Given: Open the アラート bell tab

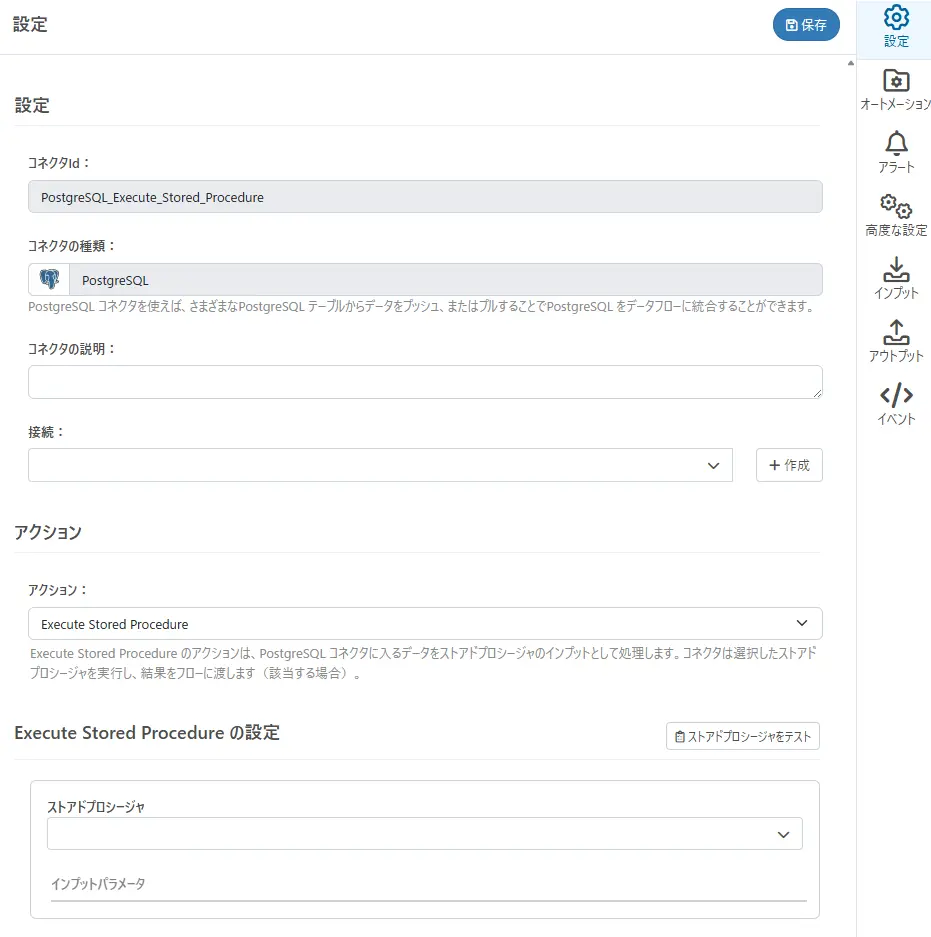Looking at the screenshot, I should (x=896, y=152).
